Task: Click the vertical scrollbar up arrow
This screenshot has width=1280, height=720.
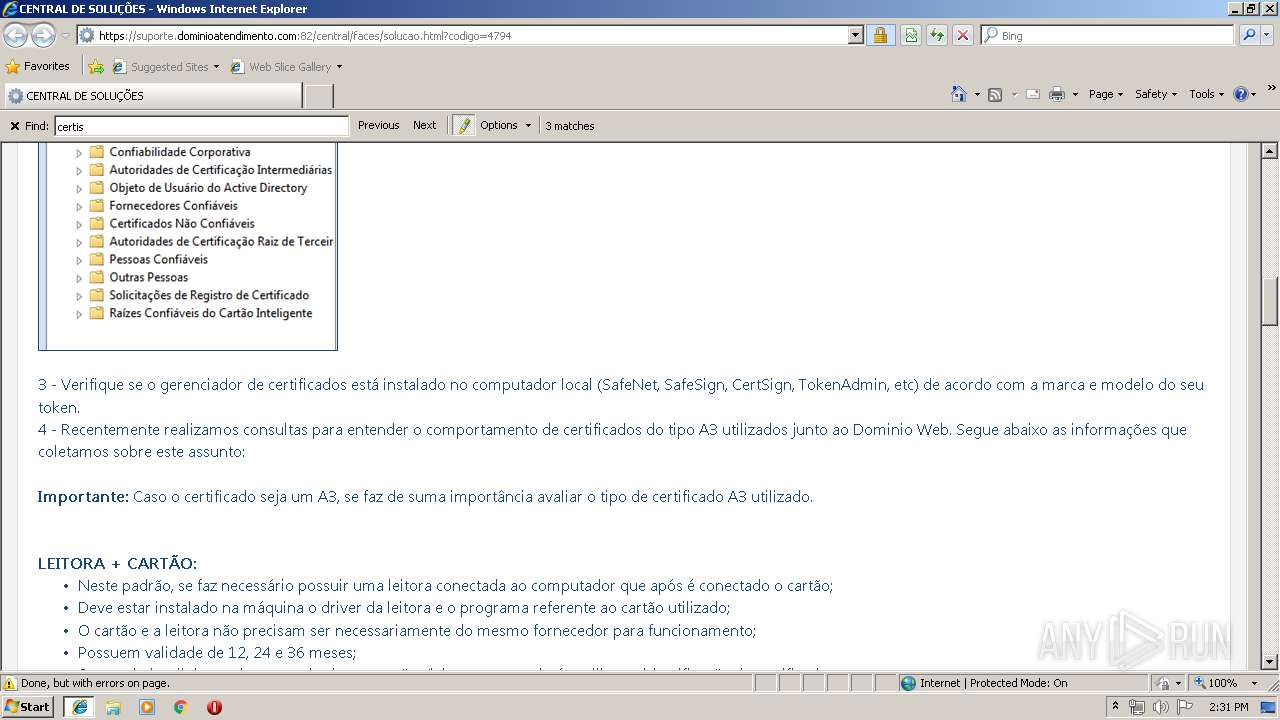Action: (1270, 152)
